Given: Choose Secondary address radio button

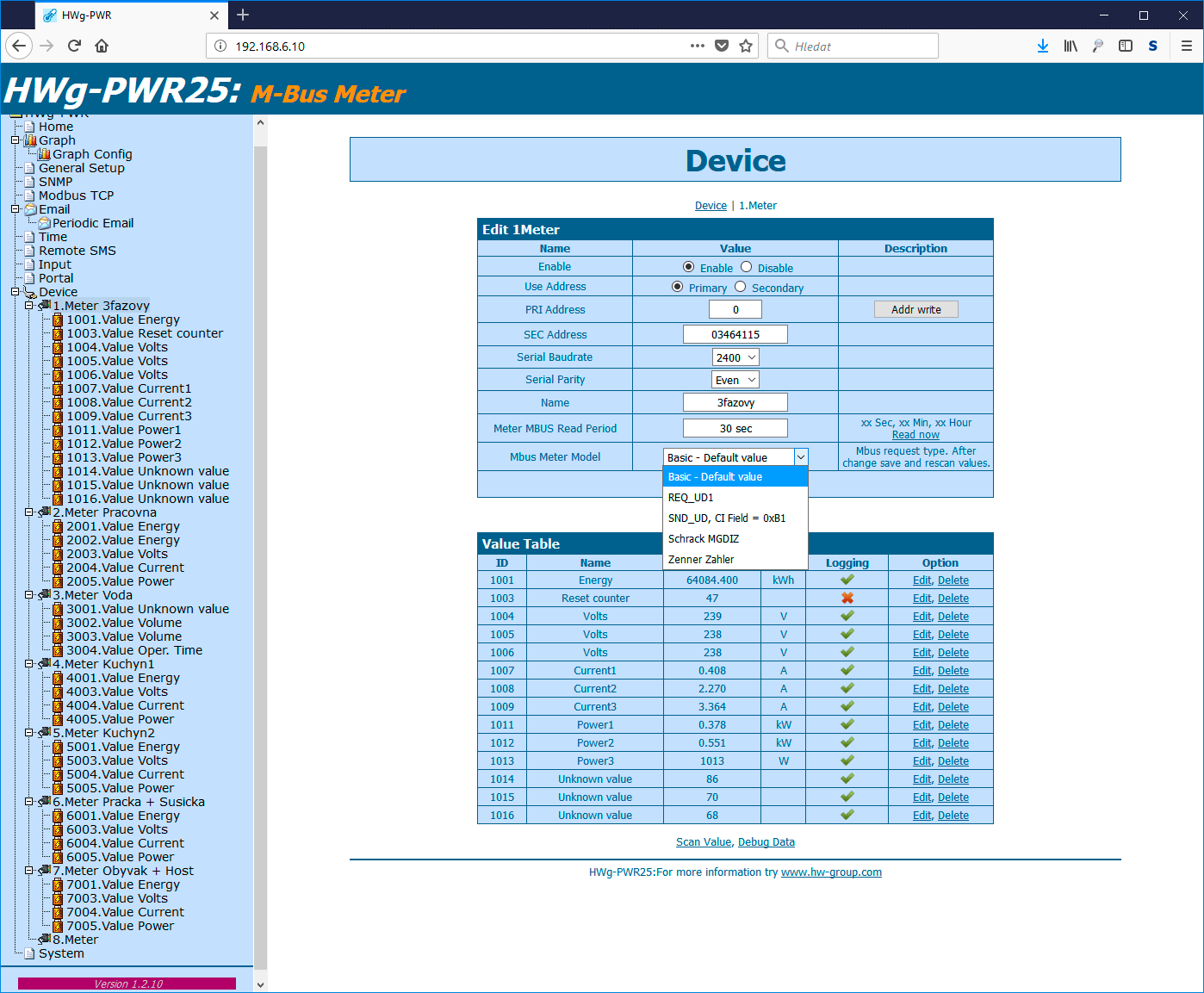Looking at the screenshot, I should (x=740, y=287).
